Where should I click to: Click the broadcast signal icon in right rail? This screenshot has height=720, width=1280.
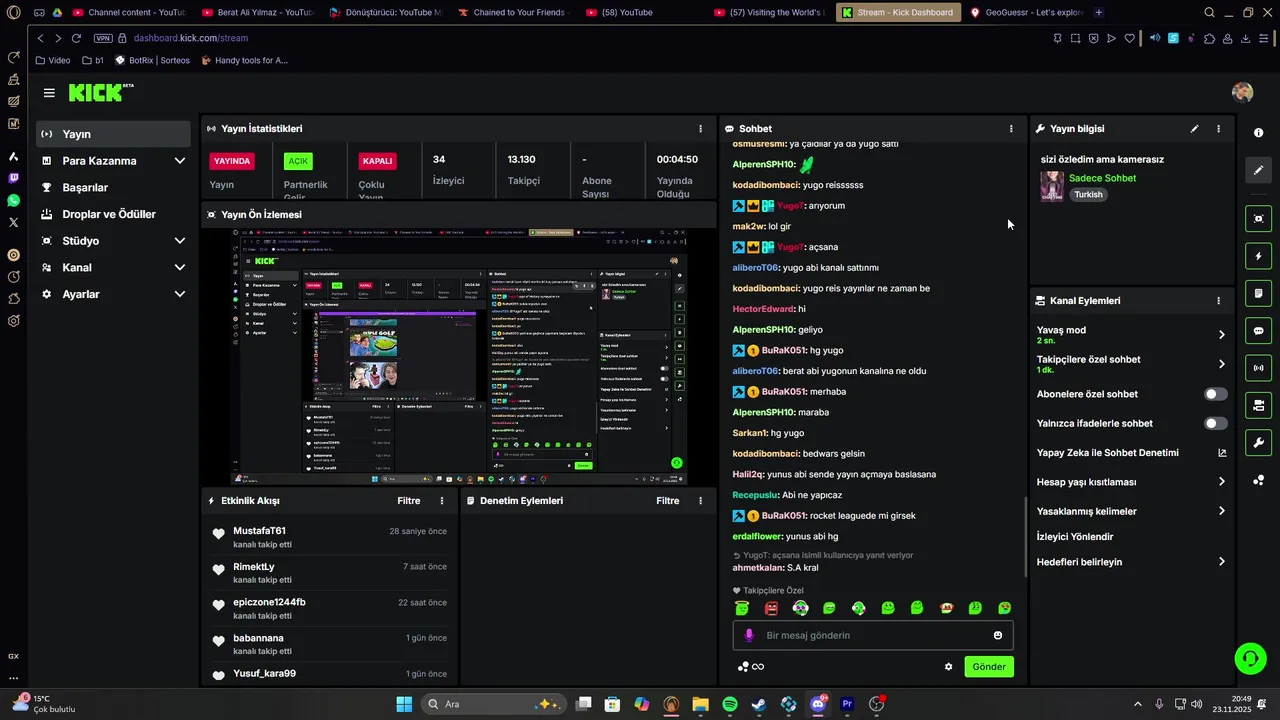tap(1258, 368)
